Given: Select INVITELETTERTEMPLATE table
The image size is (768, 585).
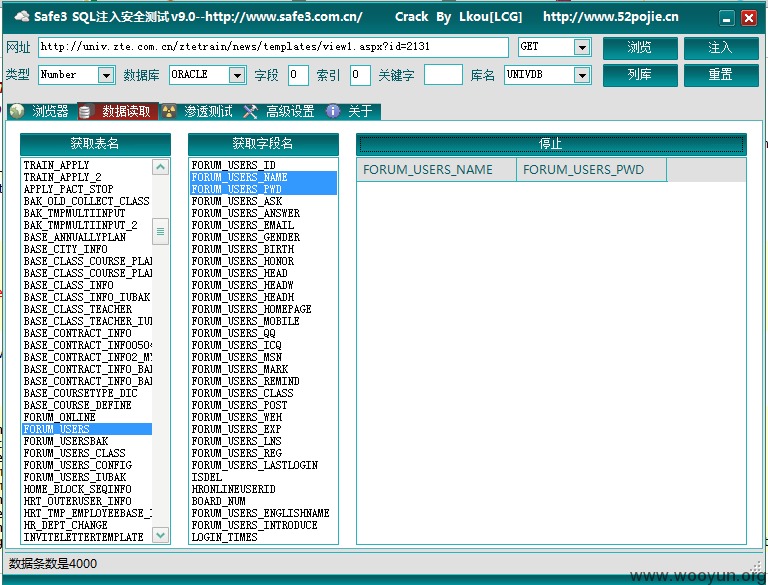Looking at the screenshot, I should 87,537.
